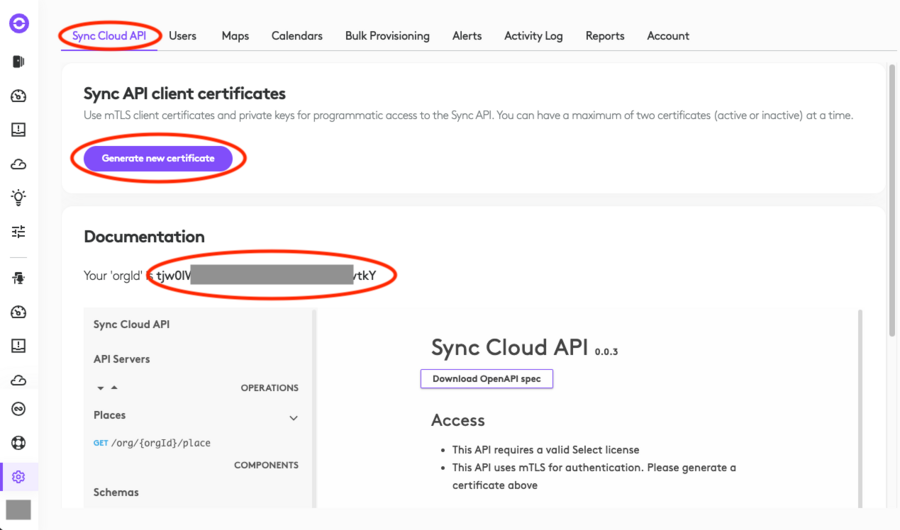Click the COMPONENTS section label
Screen dimensions: 900x530
[x=266, y=465]
